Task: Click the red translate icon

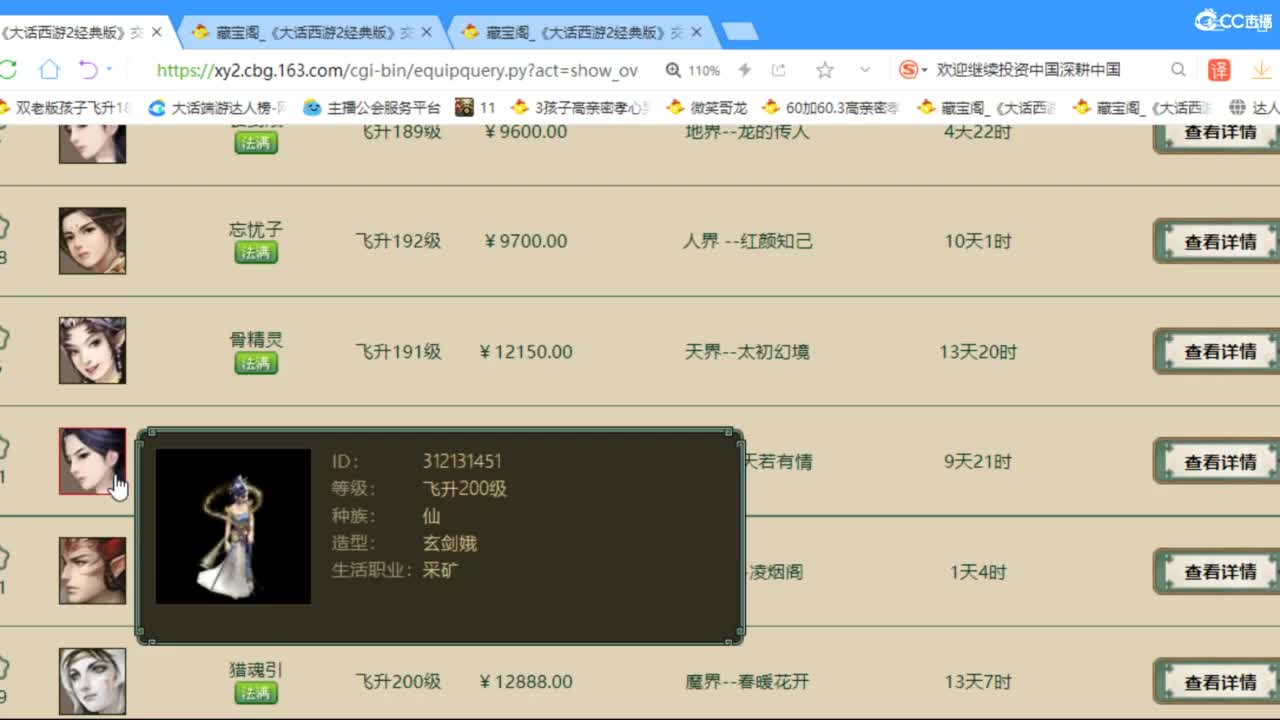Action: pos(1219,70)
